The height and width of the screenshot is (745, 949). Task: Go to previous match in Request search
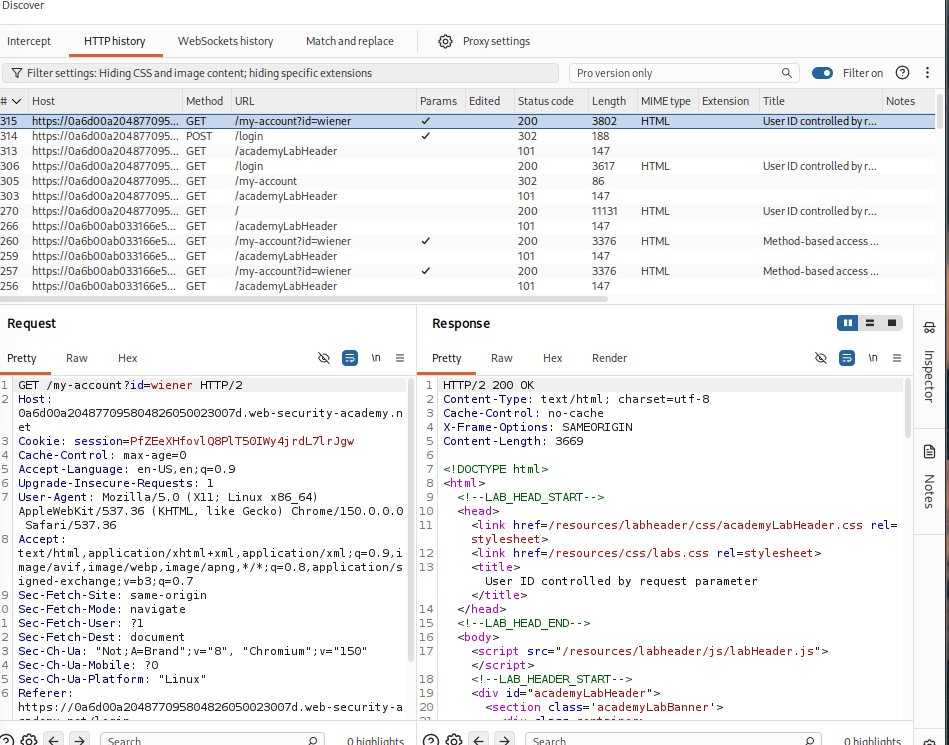pyautogui.click(x=54, y=740)
